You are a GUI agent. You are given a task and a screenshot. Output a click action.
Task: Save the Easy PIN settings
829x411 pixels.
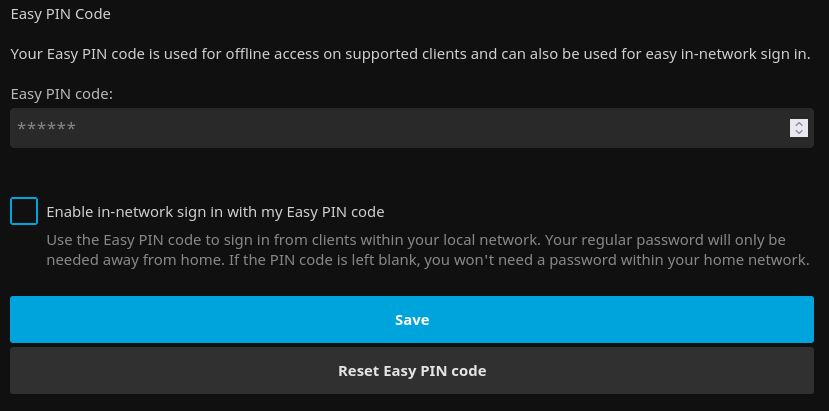(412, 320)
